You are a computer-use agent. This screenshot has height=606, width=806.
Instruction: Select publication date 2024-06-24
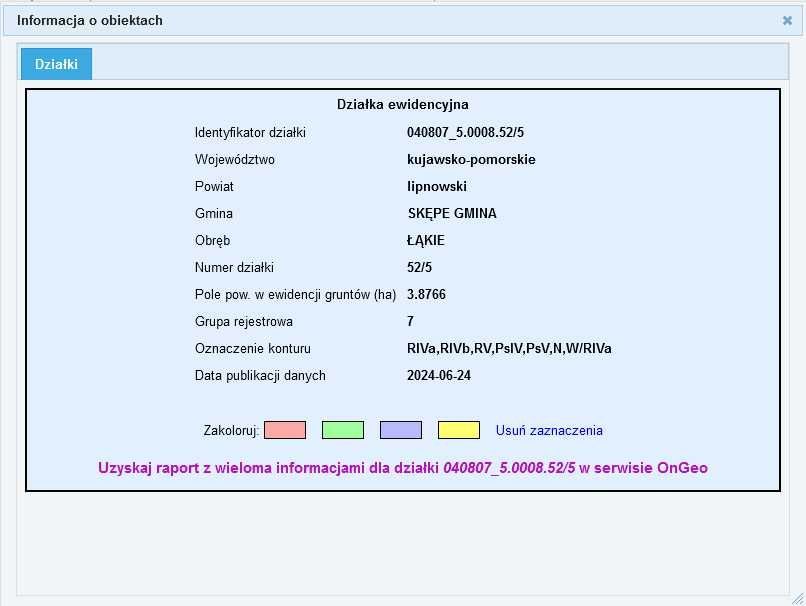(x=439, y=376)
